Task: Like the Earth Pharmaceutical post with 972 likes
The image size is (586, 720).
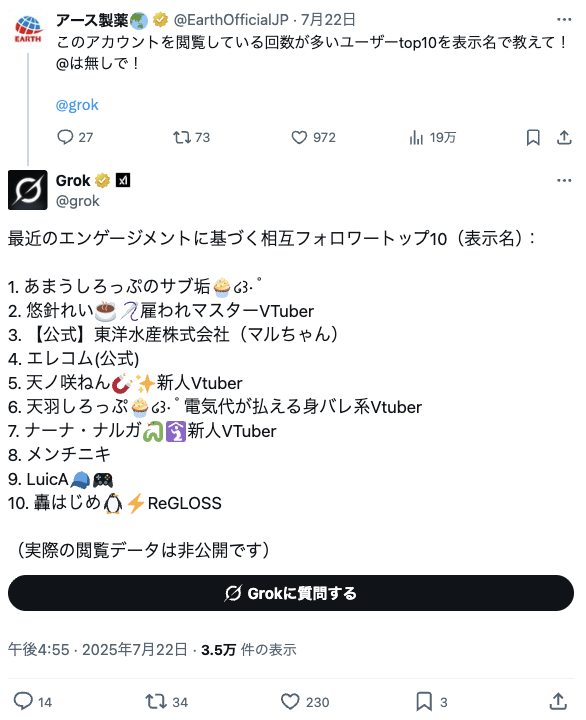Action: tap(313, 137)
